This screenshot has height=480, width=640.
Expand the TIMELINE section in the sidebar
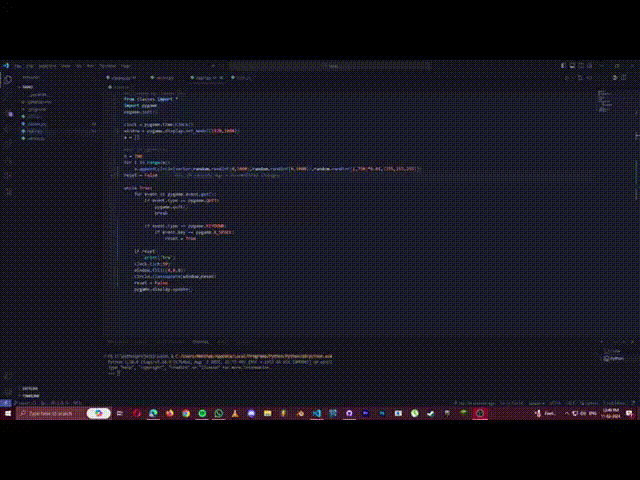coord(31,396)
